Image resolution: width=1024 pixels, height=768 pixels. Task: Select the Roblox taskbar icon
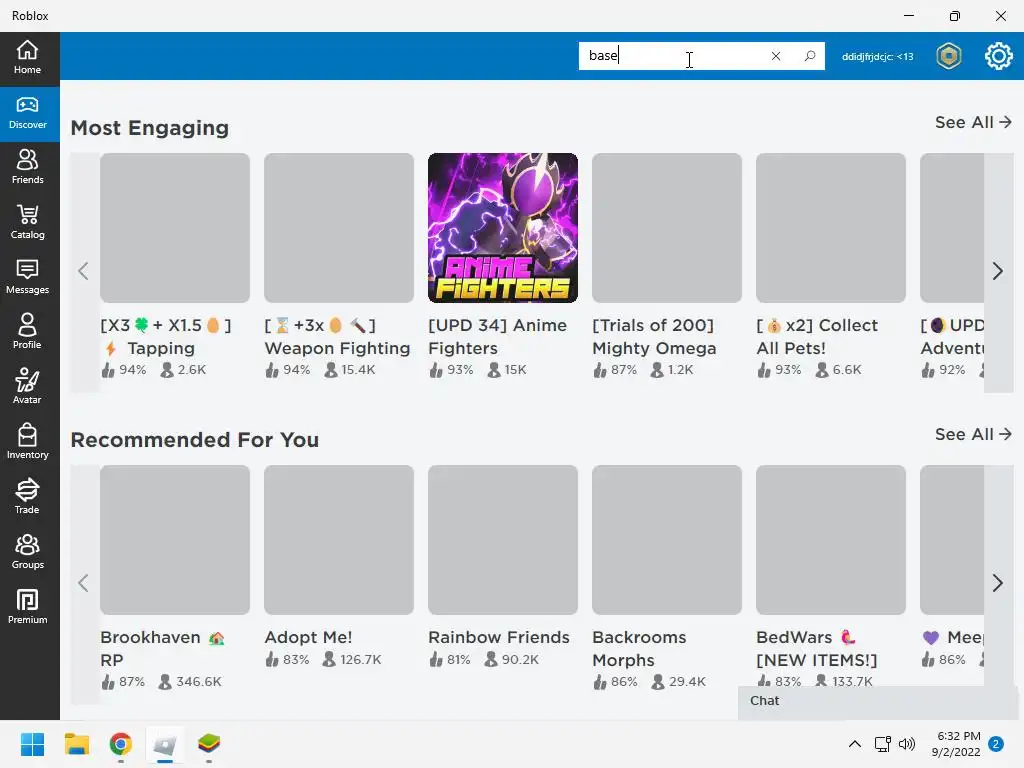click(165, 744)
